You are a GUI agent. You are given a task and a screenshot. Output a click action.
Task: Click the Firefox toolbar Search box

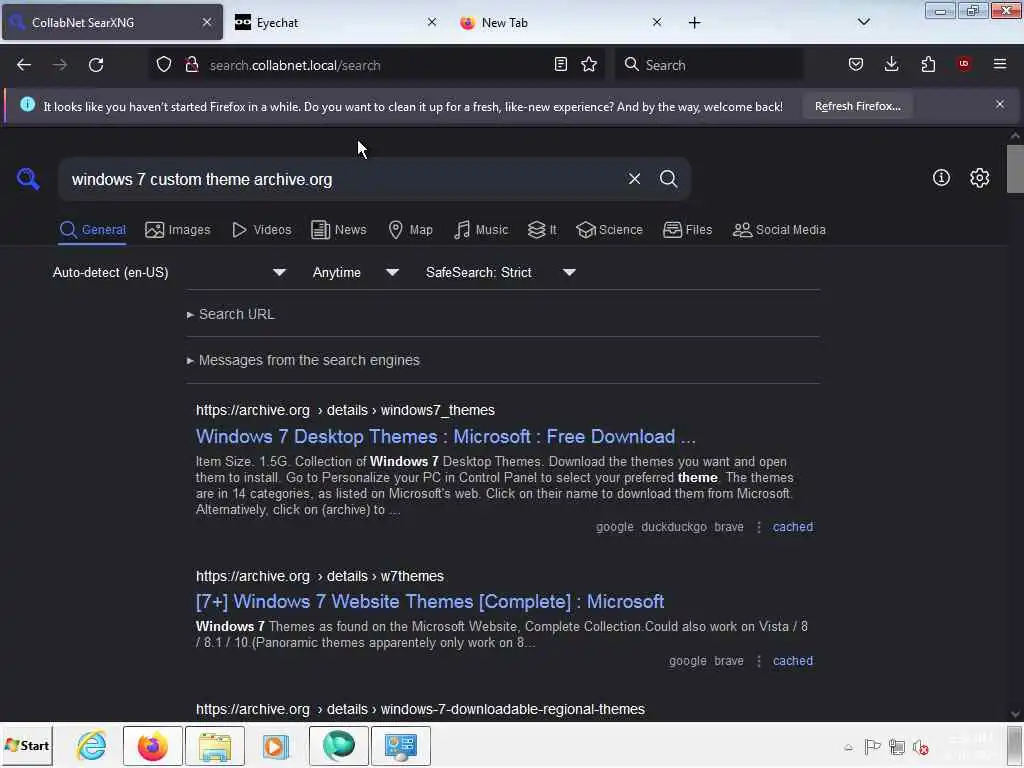click(x=709, y=65)
